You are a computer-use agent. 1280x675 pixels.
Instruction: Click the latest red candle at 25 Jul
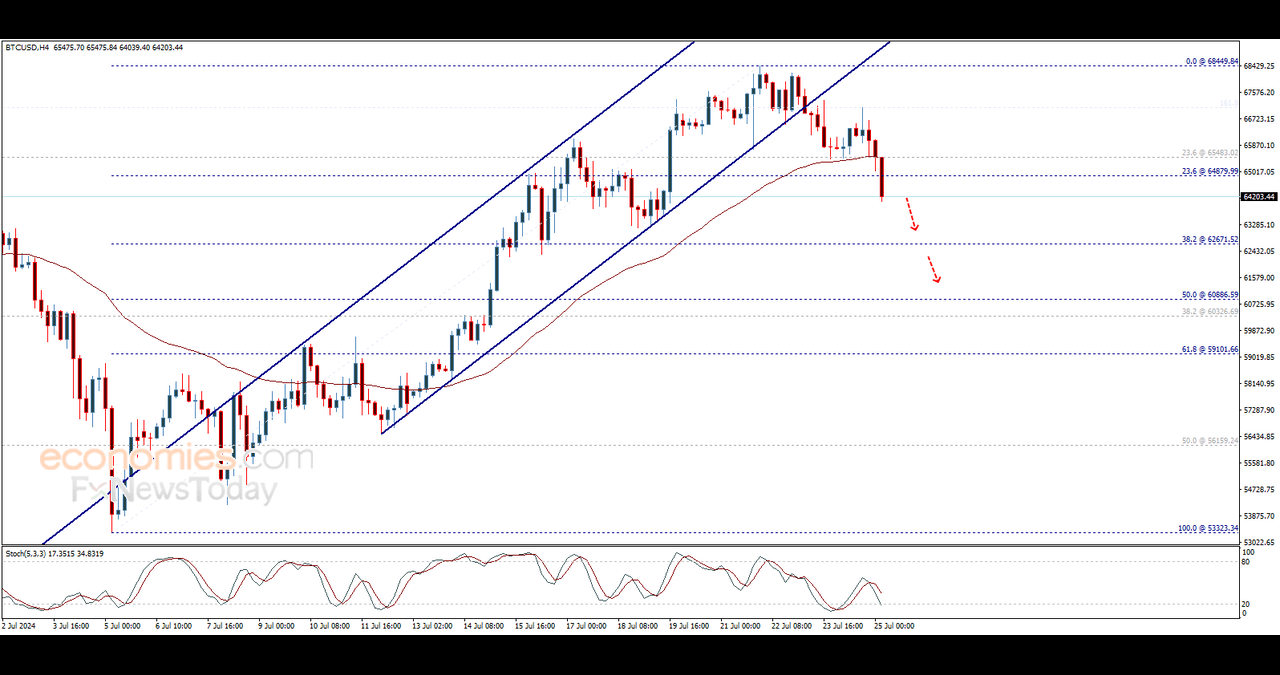coord(882,178)
